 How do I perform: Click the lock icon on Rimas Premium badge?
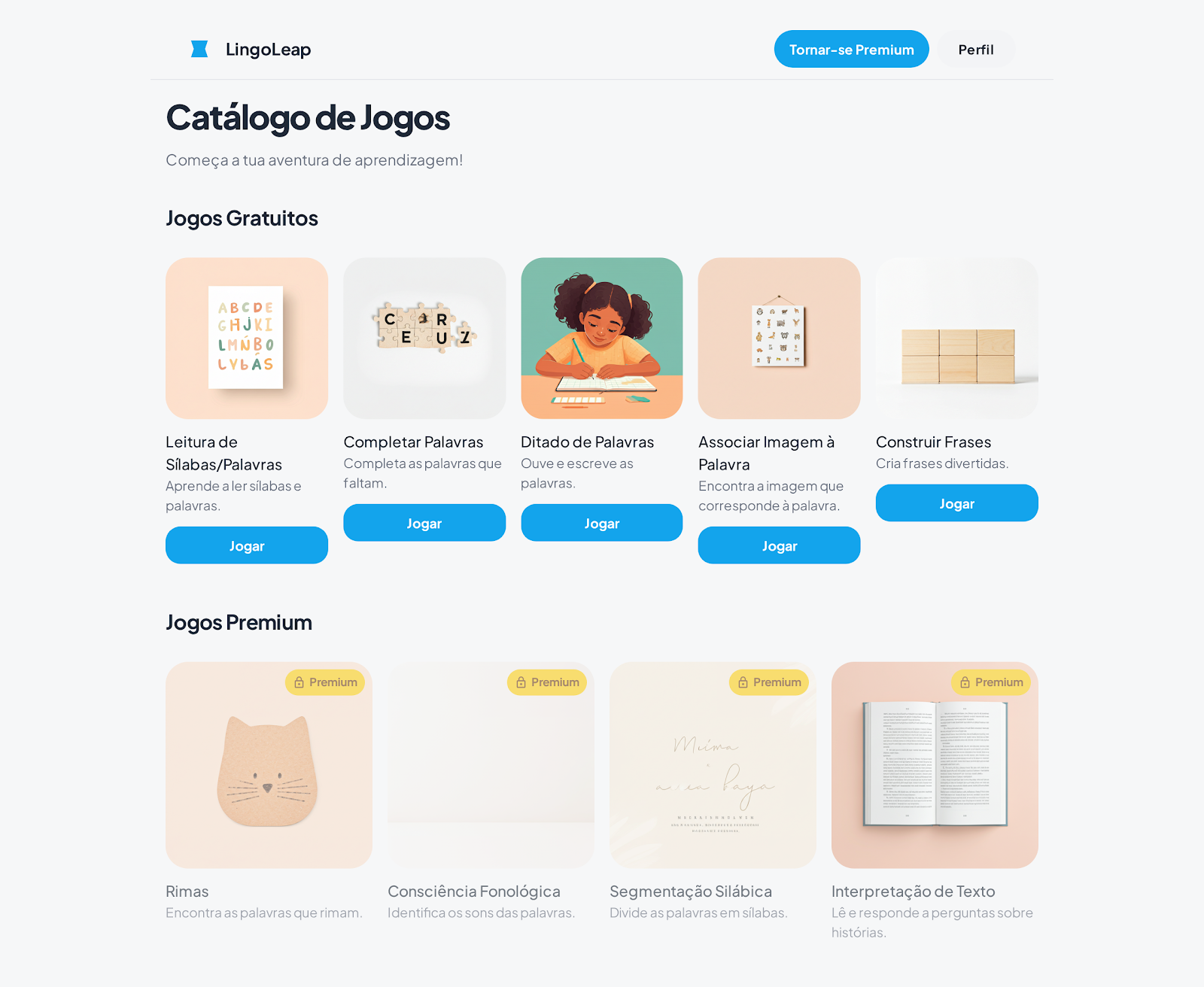coord(299,682)
